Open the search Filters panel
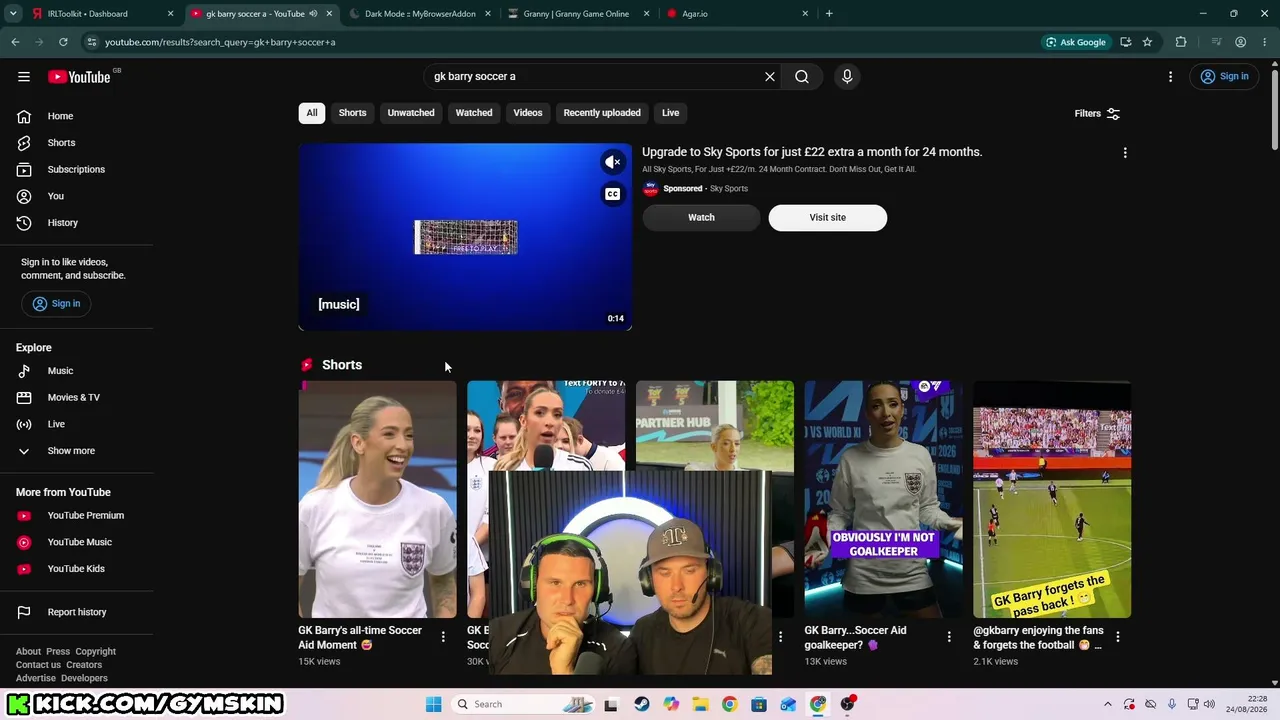 (1097, 114)
